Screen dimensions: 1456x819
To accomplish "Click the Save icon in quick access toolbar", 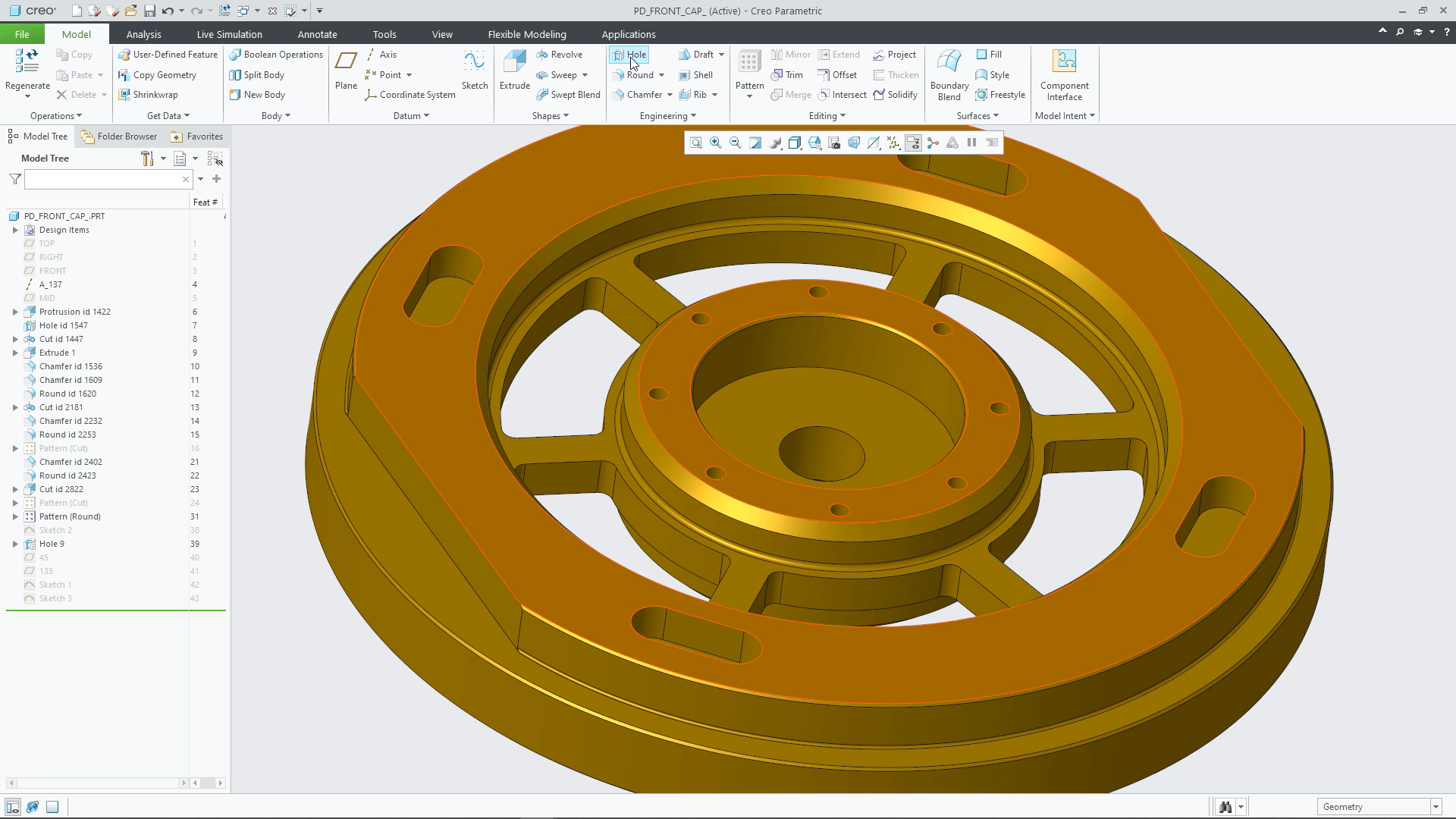I will [x=149, y=11].
